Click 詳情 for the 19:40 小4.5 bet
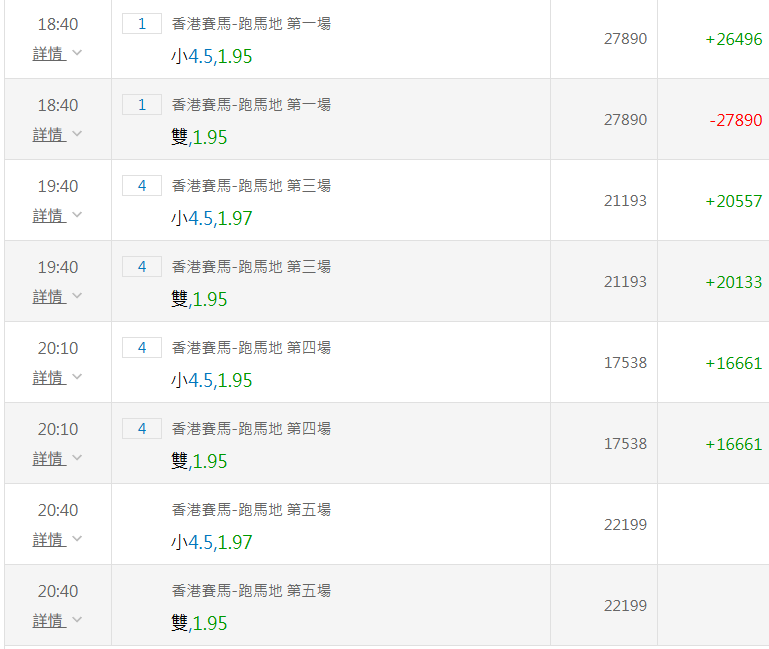 (48, 215)
